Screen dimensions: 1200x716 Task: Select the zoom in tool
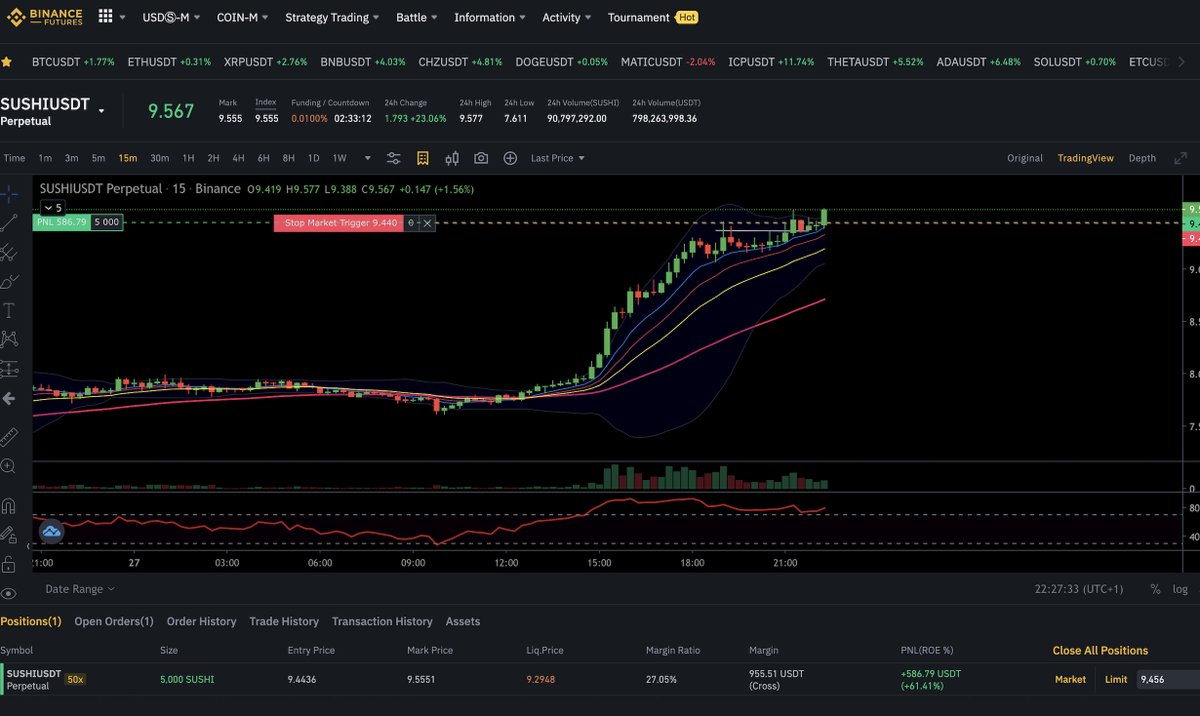tap(9, 466)
